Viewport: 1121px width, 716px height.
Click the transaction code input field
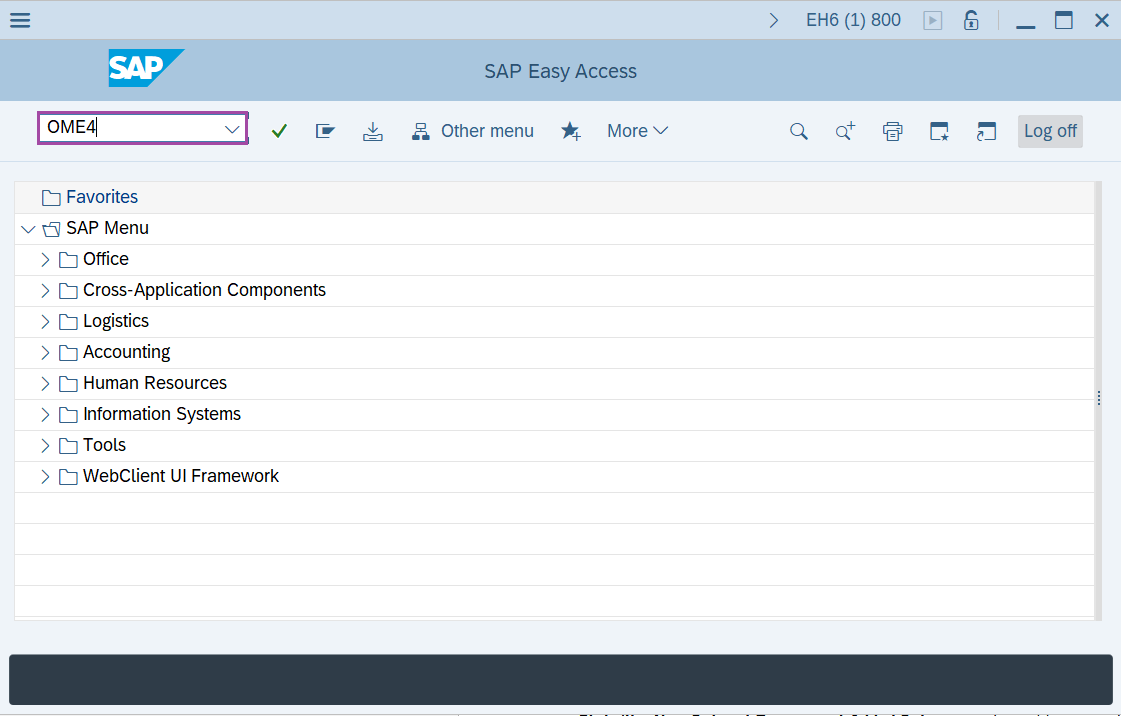[x=130, y=128]
